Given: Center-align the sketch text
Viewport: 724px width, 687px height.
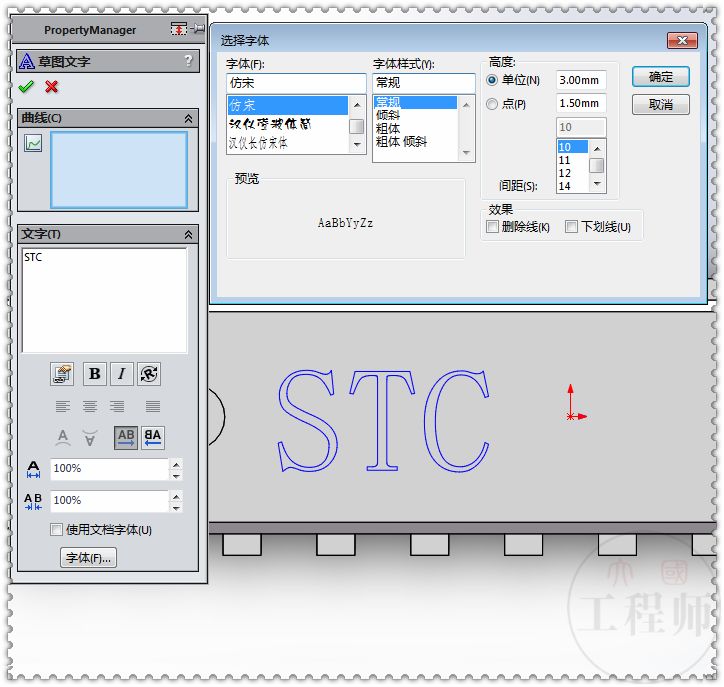Looking at the screenshot, I should click(x=90, y=406).
